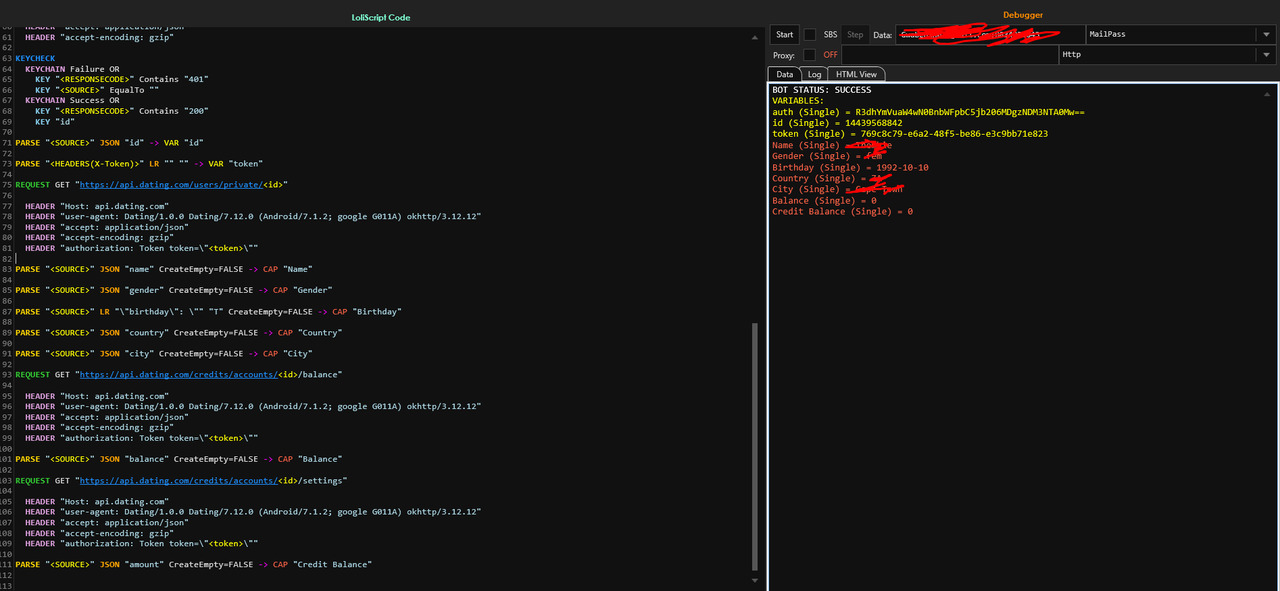This screenshot has width=1280, height=591.
Task: Select the City (Single) capture line
Action: [x=838, y=189]
